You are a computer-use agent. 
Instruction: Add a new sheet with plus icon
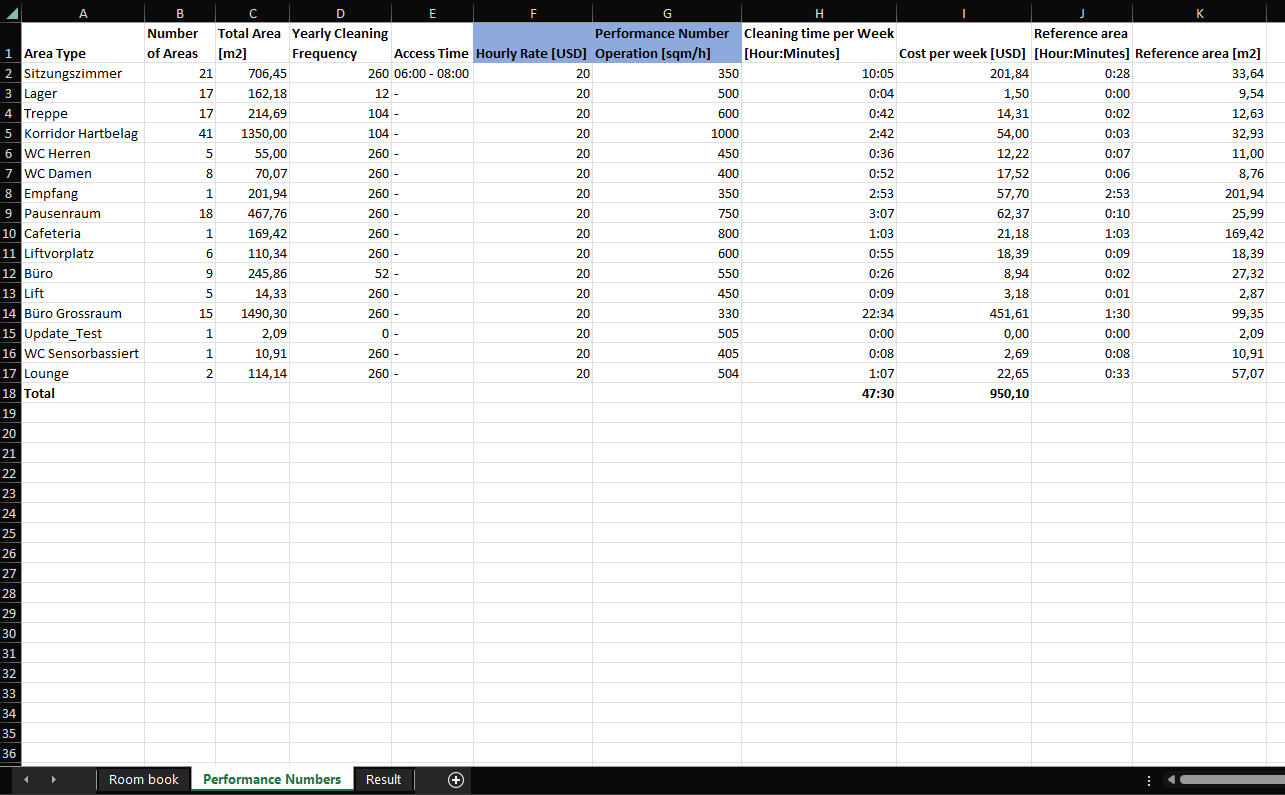[456, 779]
